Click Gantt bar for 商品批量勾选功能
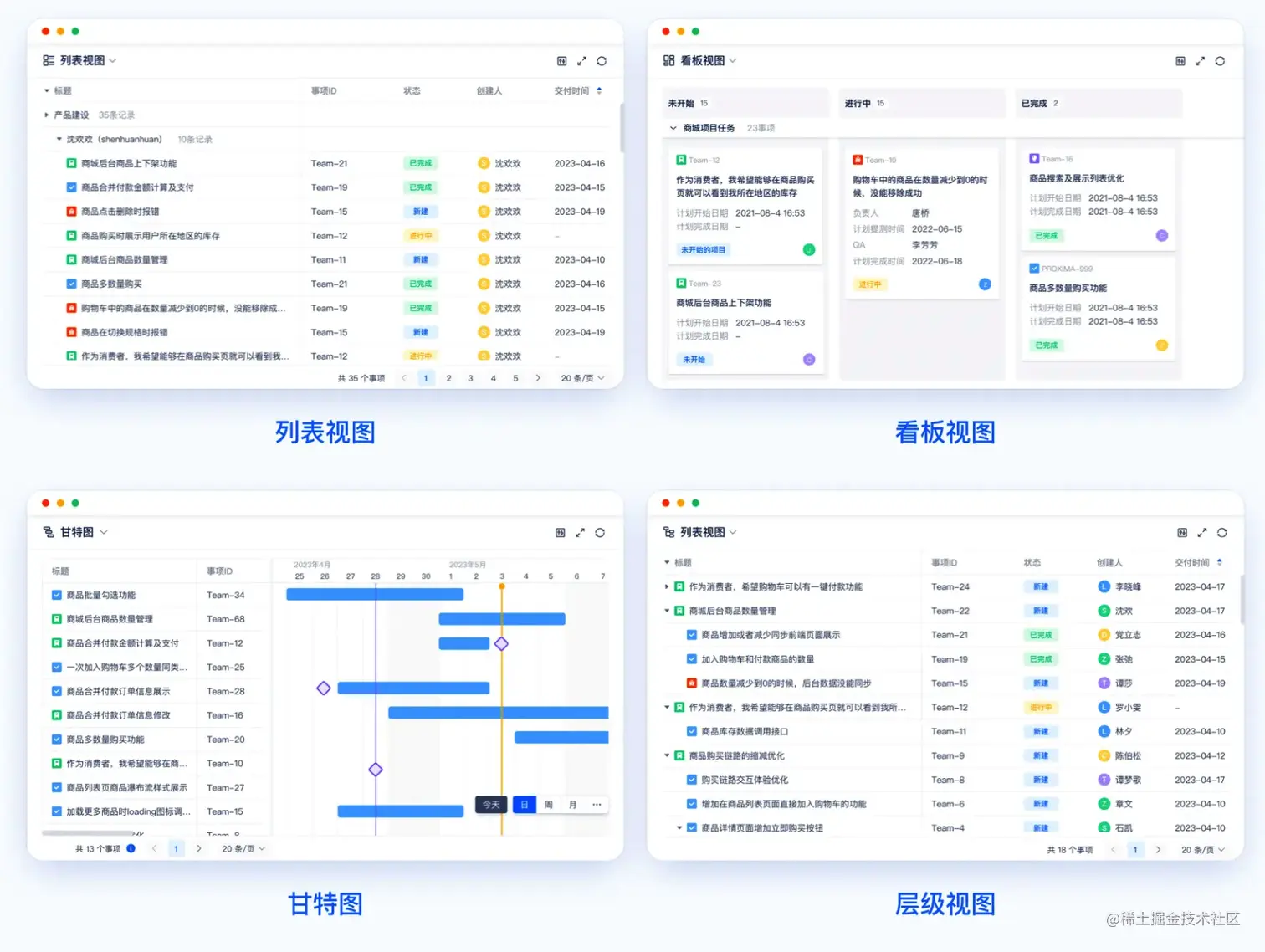Image resolution: width=1265 pixels, height=952 pixels. pyautogui.click(x=375, y=595)
